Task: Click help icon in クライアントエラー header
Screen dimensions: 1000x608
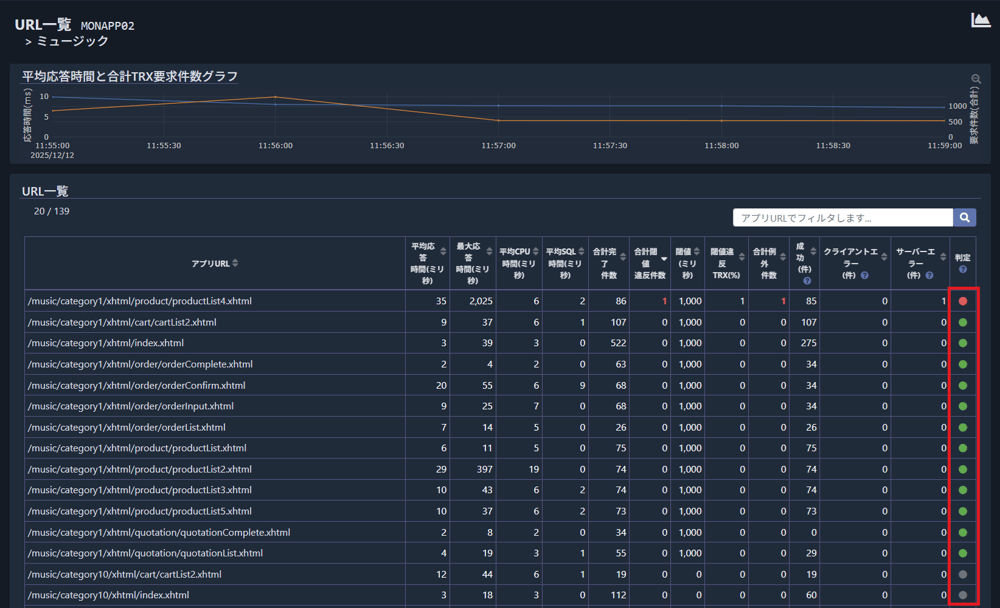Action: 864,275
